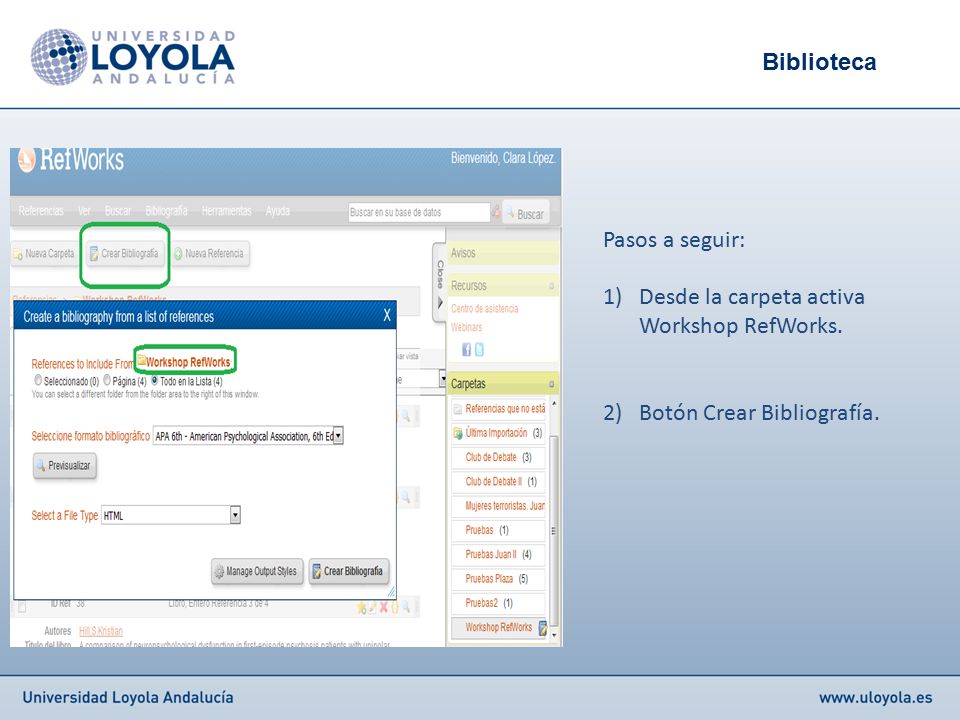
Task: Collapse the Carpetas panel
Action: coord(551,384)
